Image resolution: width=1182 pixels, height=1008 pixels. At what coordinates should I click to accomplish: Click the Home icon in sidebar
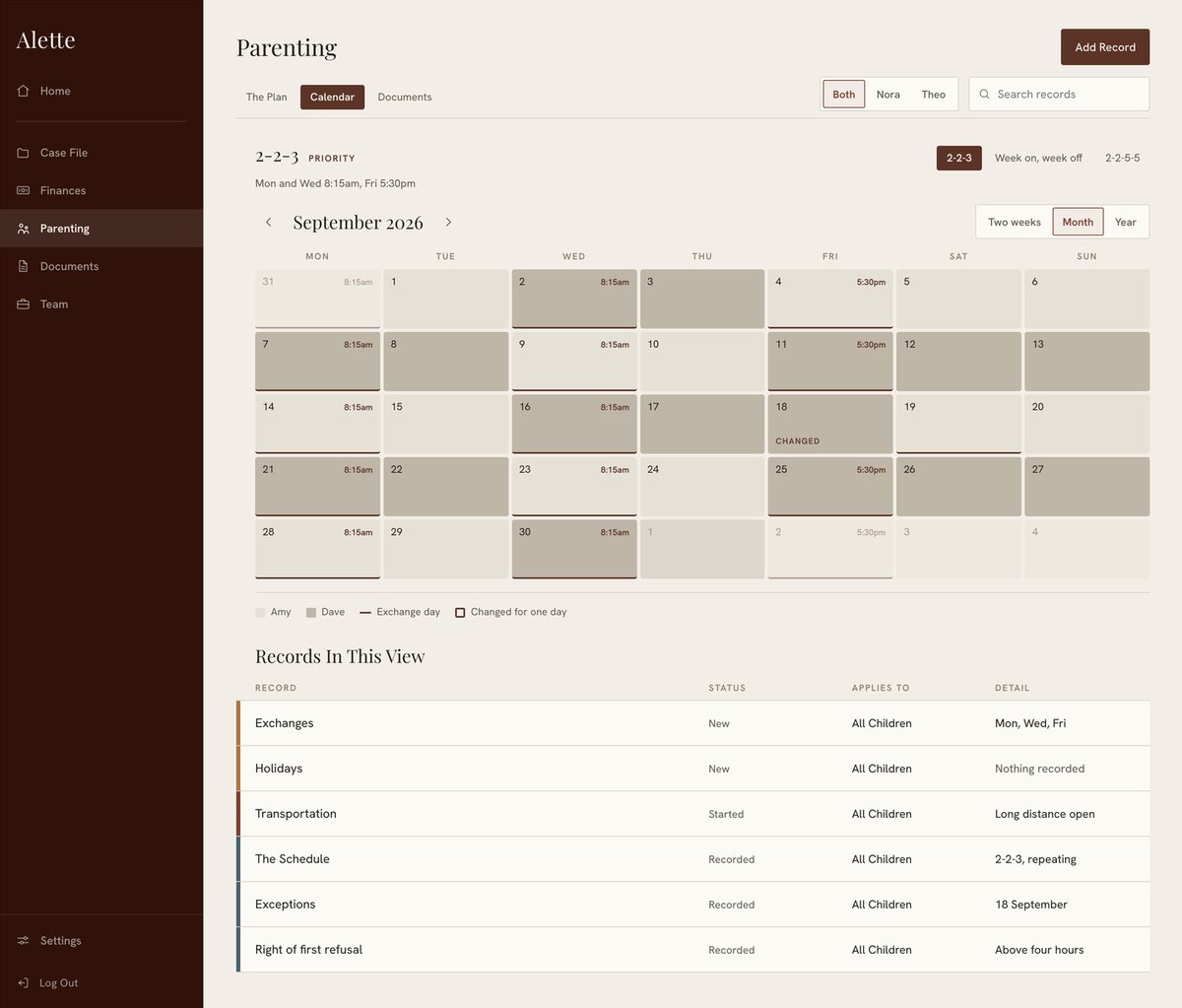23,91
